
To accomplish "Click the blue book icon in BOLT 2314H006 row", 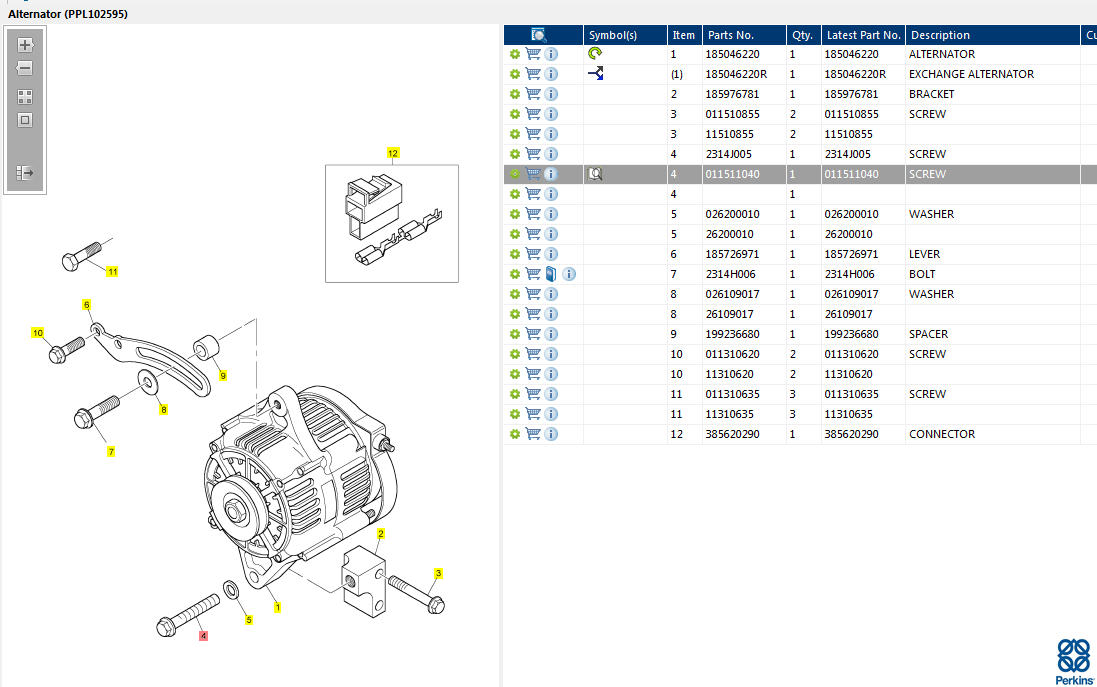I will pos(551,274).
